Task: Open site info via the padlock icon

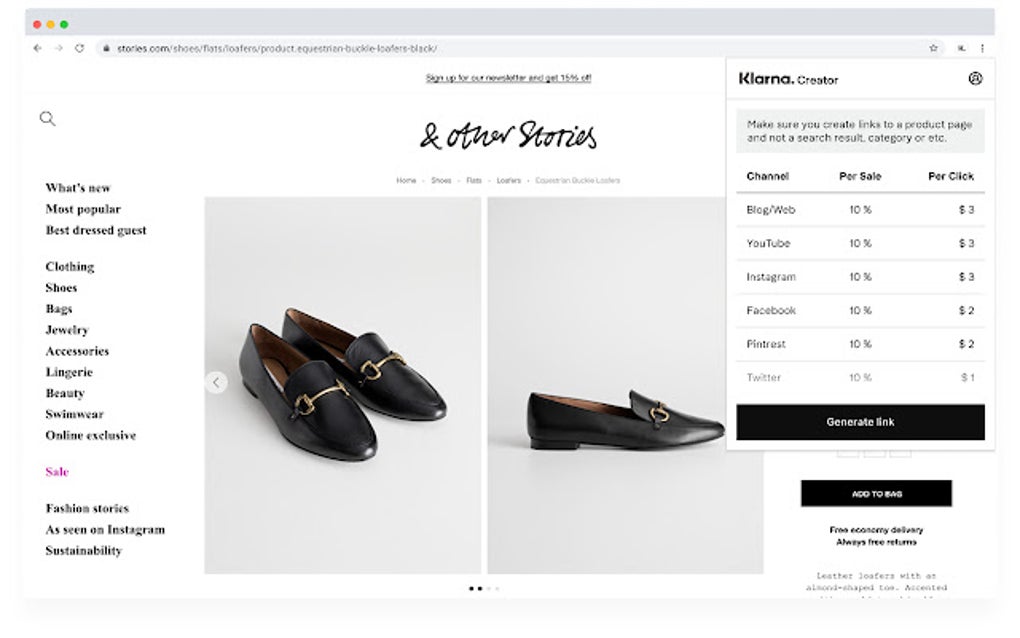Action: tap(106, 46)
